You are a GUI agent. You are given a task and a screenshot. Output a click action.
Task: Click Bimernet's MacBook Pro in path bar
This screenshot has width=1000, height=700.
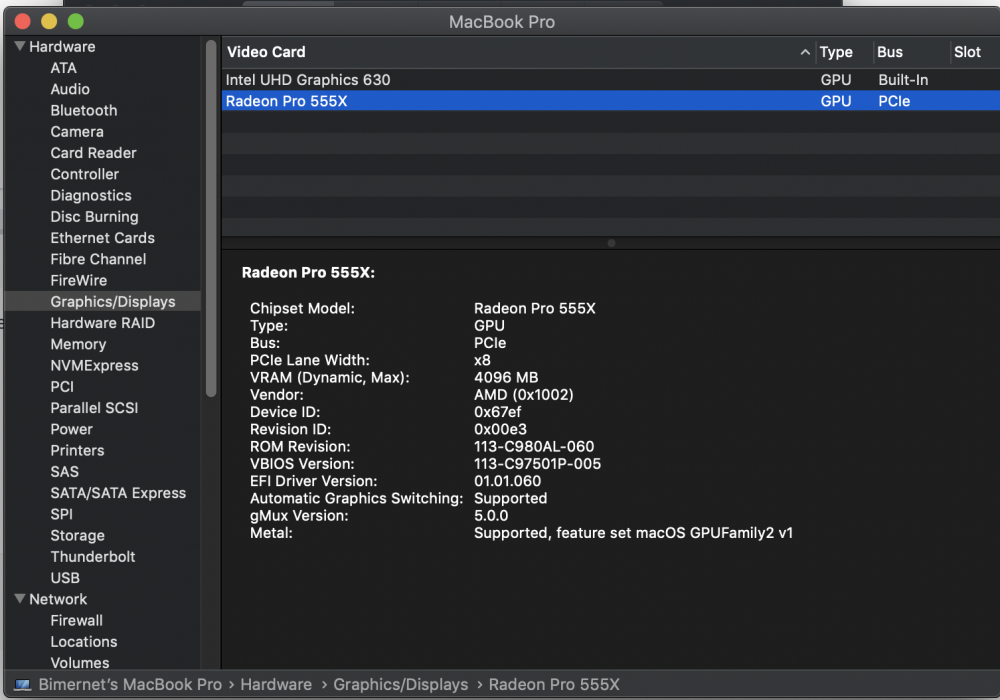point(130,684)
